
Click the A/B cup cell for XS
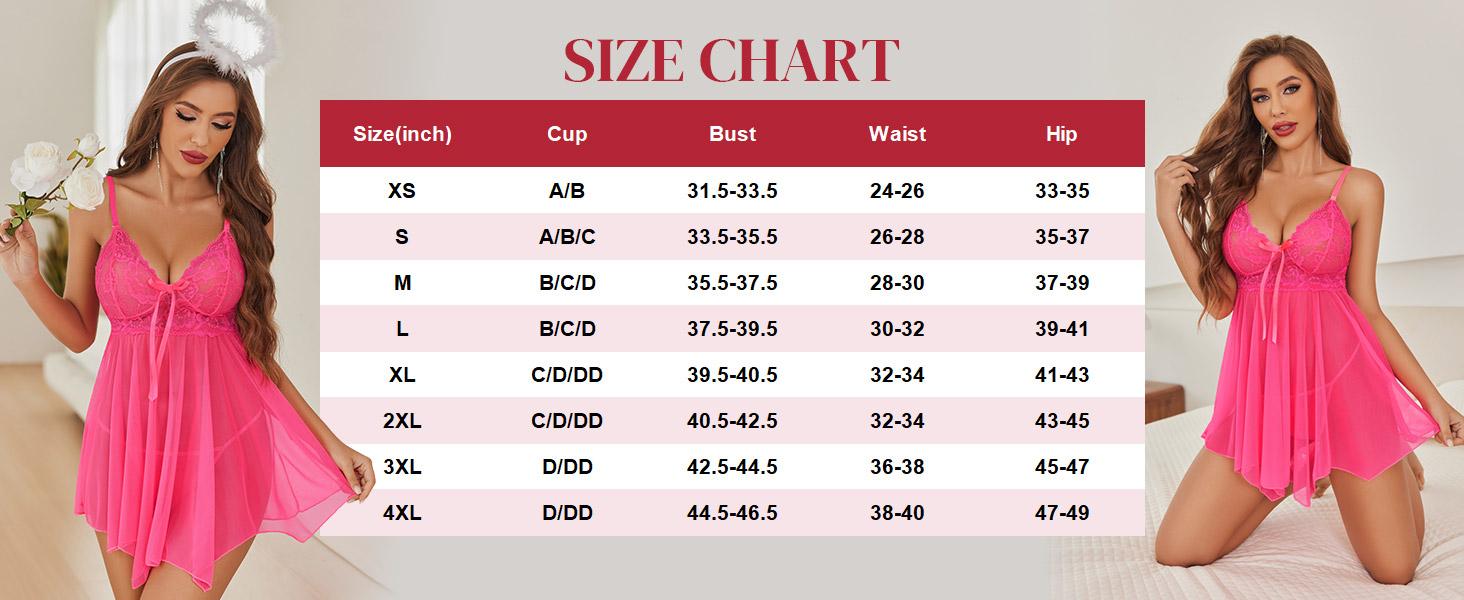coord(567,191)
